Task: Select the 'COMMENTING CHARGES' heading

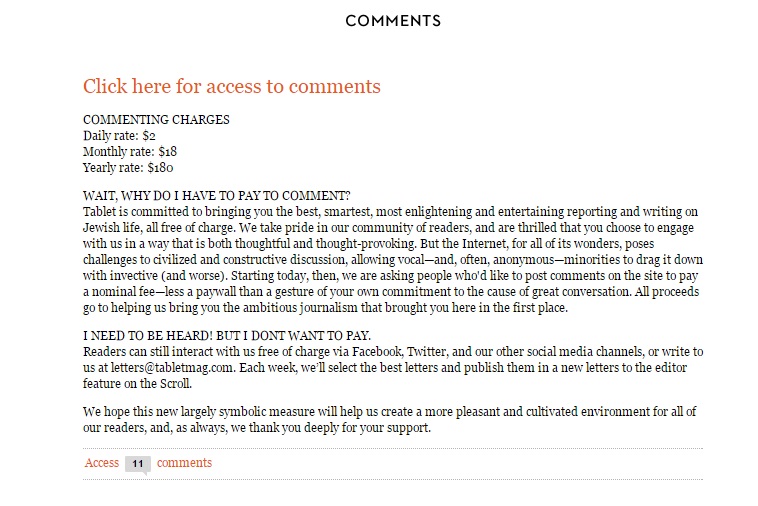Action: pos(156,119)
